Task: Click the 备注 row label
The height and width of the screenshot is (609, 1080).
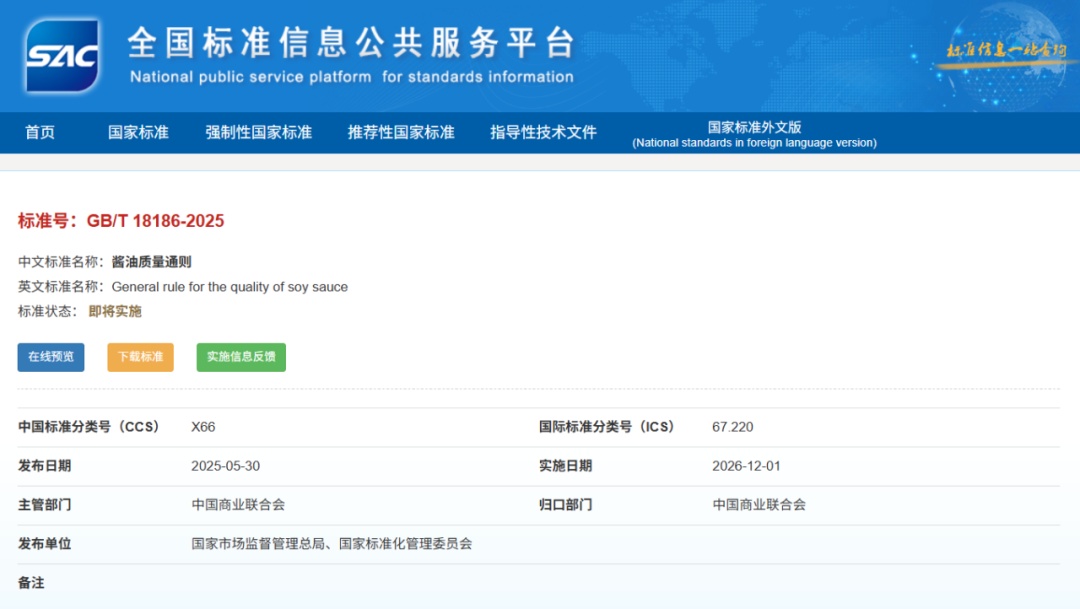Action: 31,584
